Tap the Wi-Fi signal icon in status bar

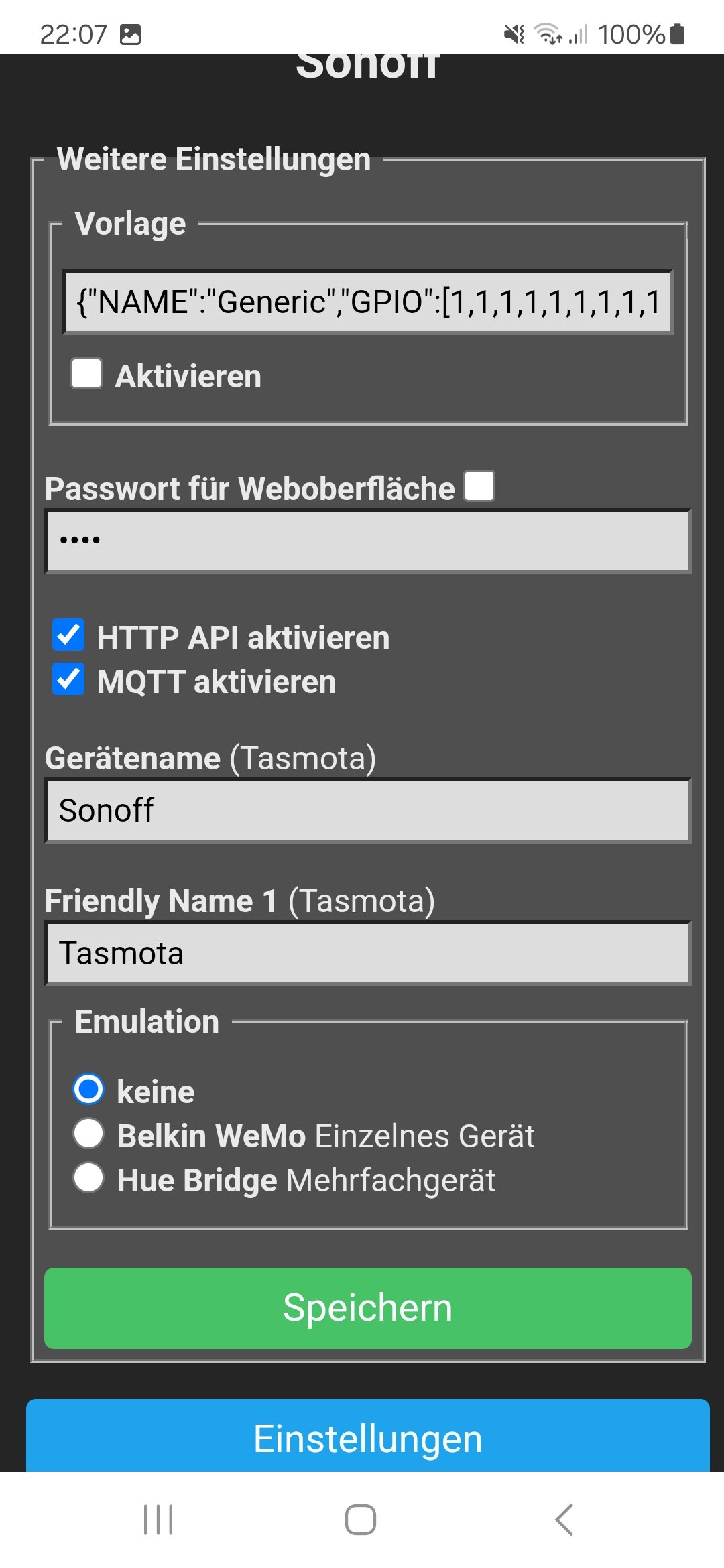pos(548,34)
